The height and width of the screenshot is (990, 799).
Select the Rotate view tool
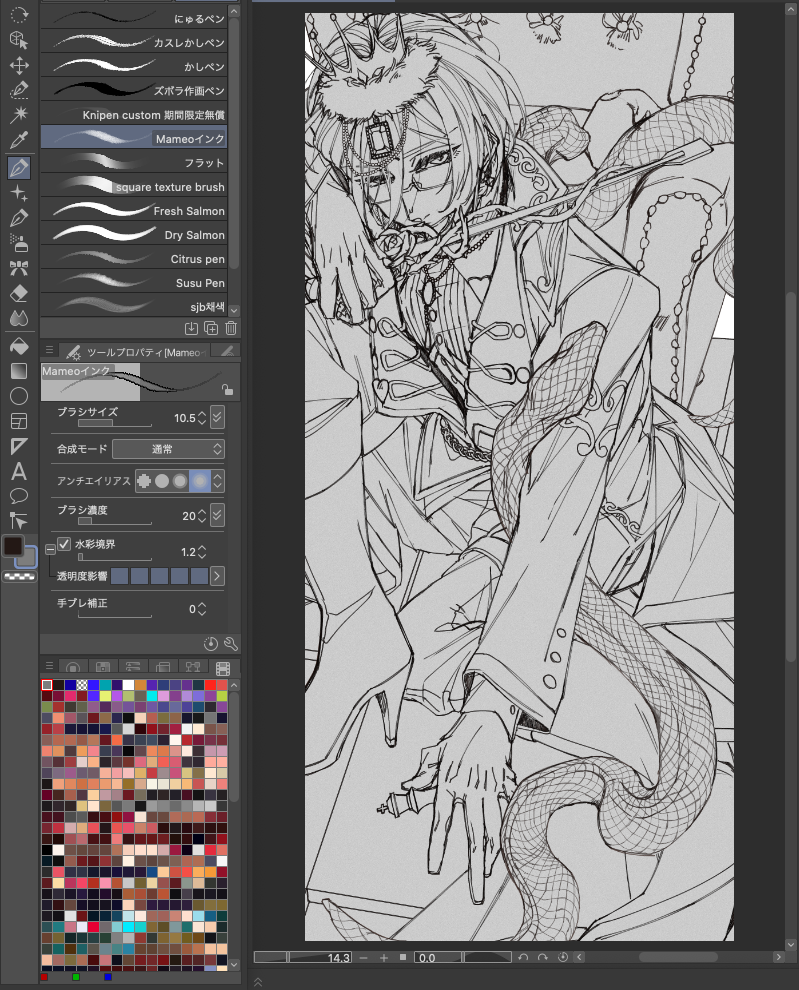pos(19,14)
